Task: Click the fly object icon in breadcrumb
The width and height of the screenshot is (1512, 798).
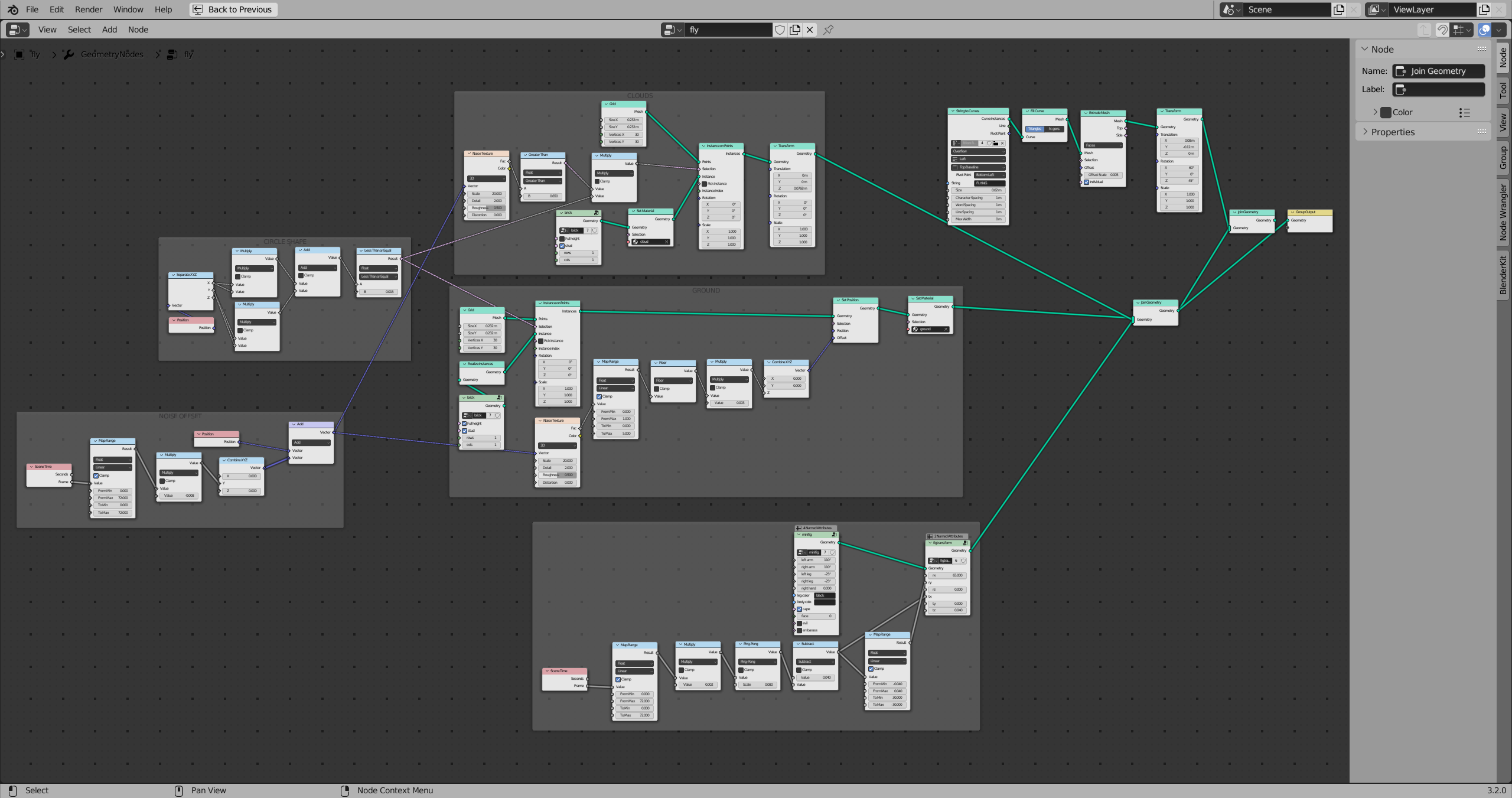Action: (x=19, y=54)
